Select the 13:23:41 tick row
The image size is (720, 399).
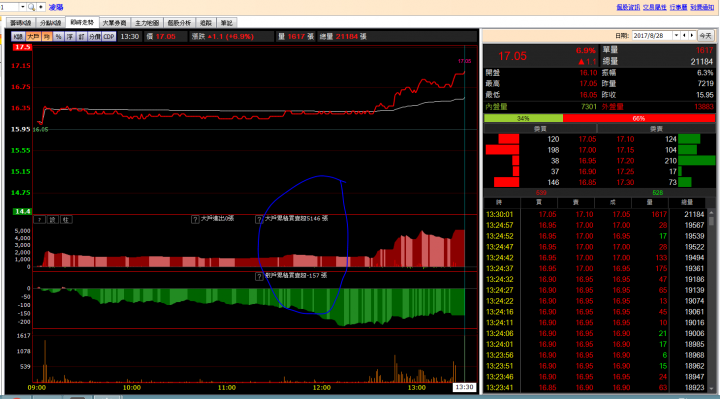(x=595, y=388)
